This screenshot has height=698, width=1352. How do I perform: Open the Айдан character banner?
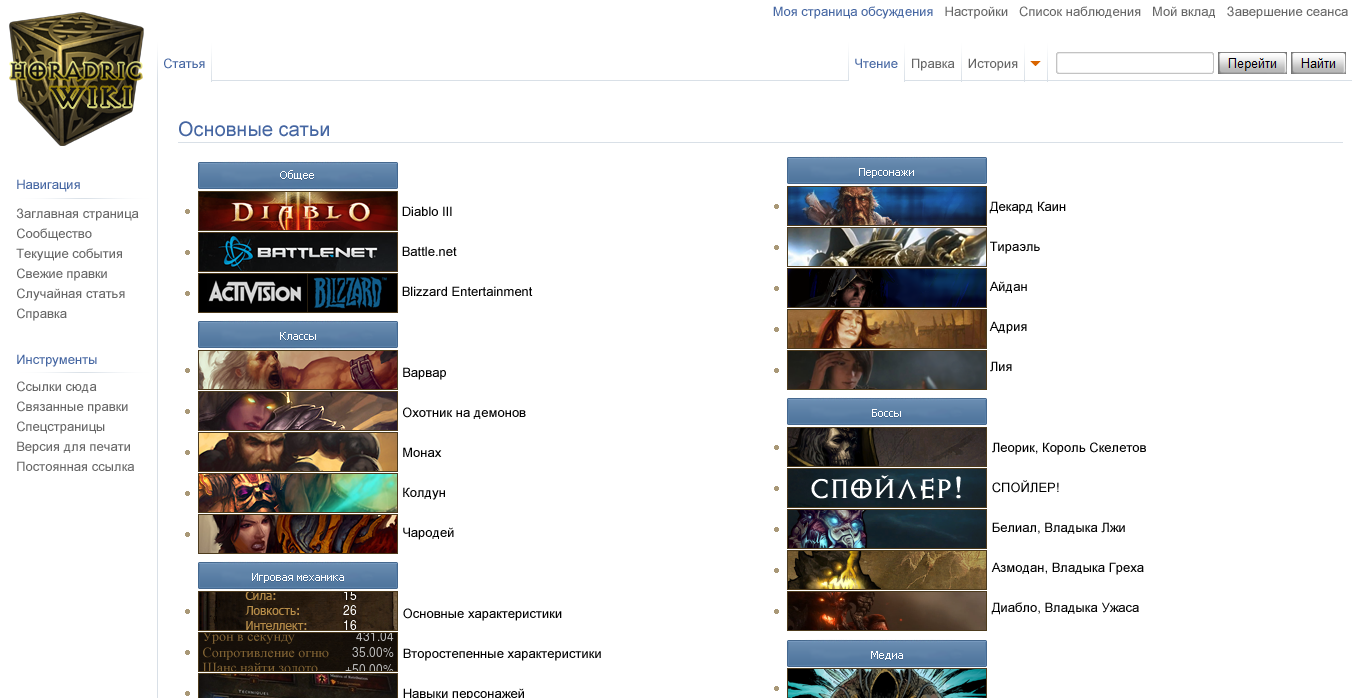coord(887,288)
